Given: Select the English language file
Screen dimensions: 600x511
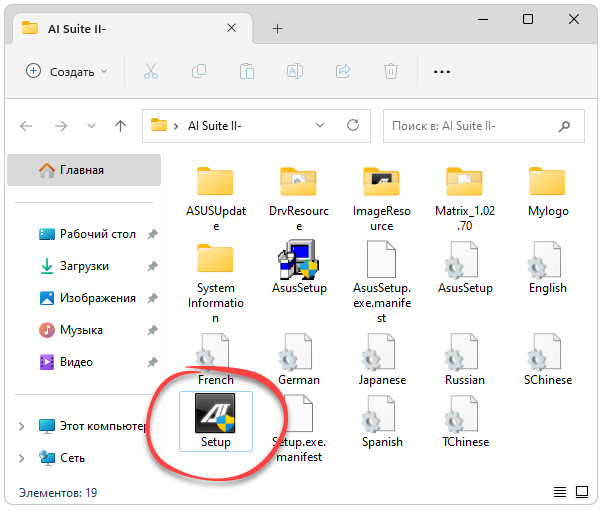Looking at the screenshot, I should point(548,267).
